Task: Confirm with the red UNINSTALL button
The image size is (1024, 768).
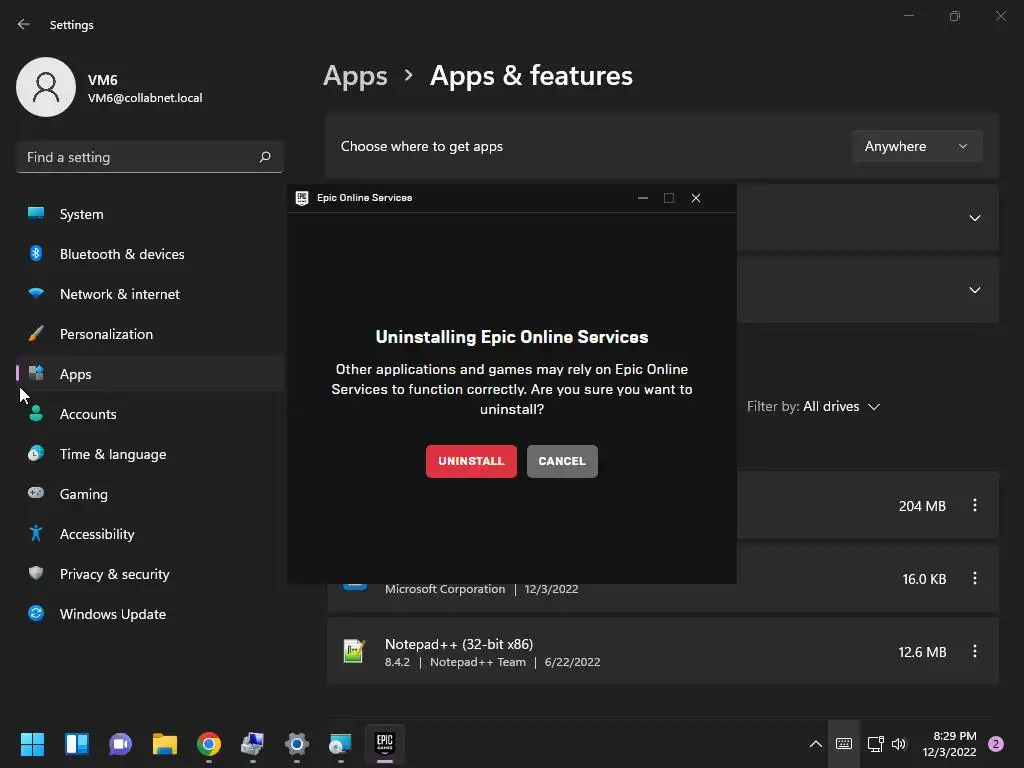Action: [x=471, y=461]
